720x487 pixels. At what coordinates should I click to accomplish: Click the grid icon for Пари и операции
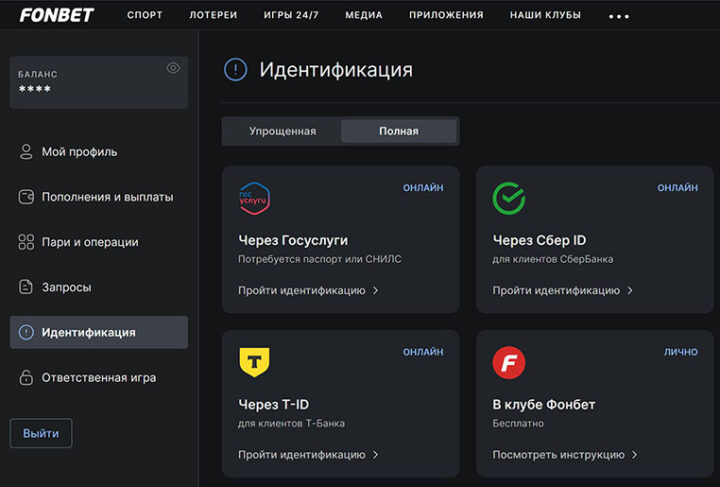(26, 242)
